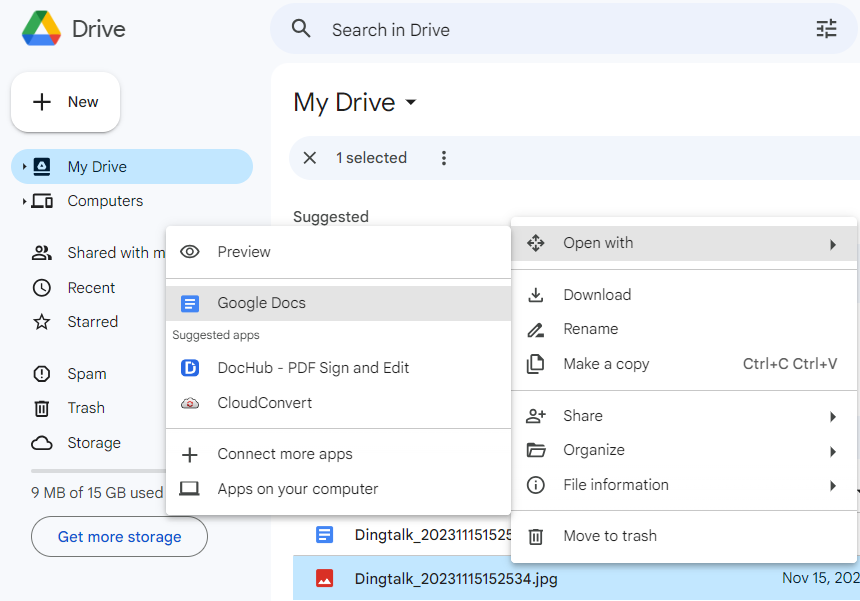The width and height of the screenshot is (860, 601).
Task: Expand the Share submenu arrow
Action: click(833, 417)
